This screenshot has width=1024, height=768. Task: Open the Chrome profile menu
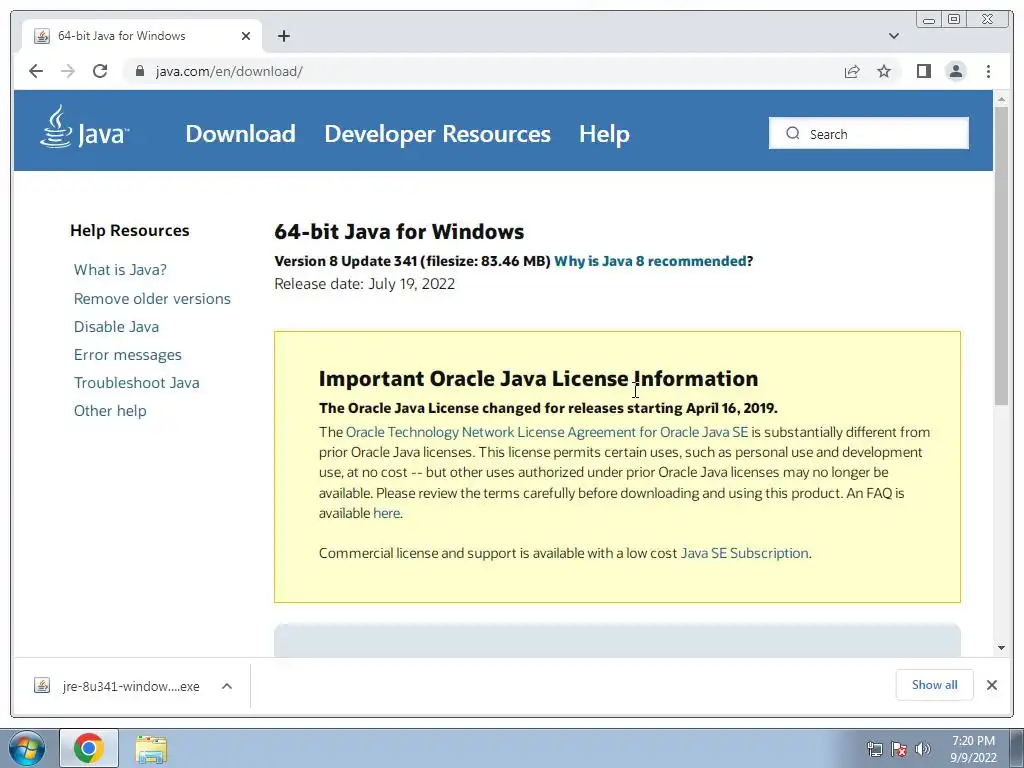tap(955, 71)
